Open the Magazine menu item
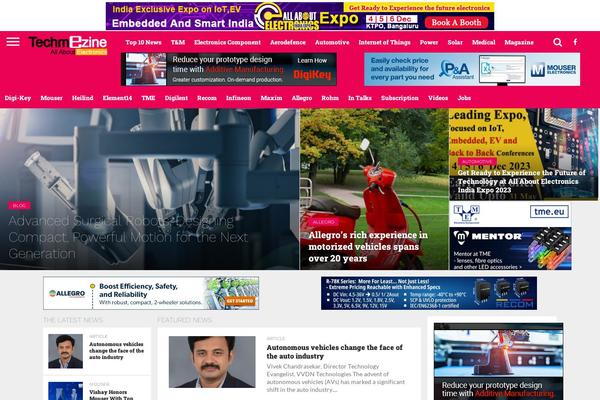This screenshot has width=600, height=400. (519, 42)
